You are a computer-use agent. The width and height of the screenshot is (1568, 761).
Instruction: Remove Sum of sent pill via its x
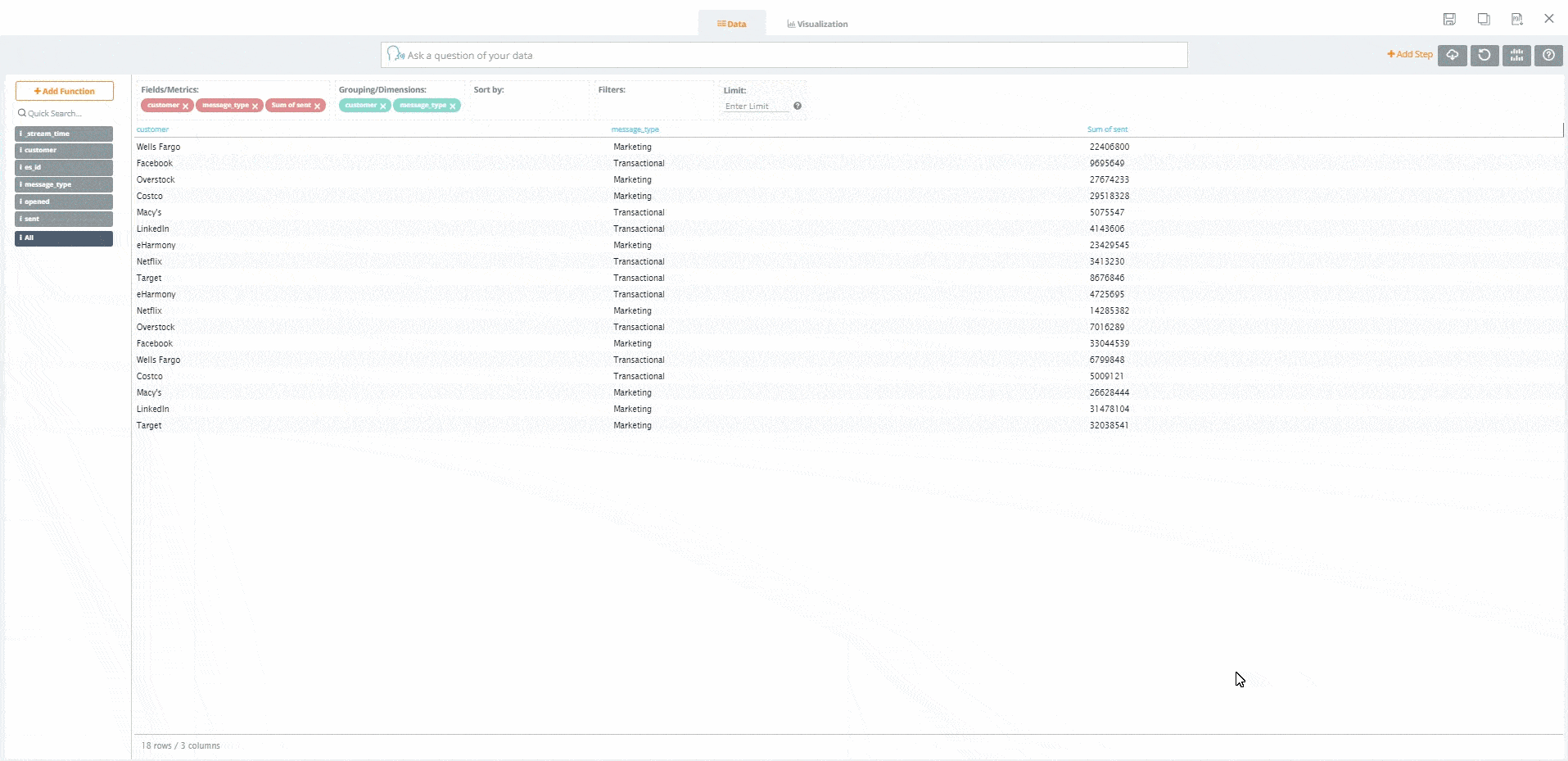pyautogui.click(x=318, y=106)
